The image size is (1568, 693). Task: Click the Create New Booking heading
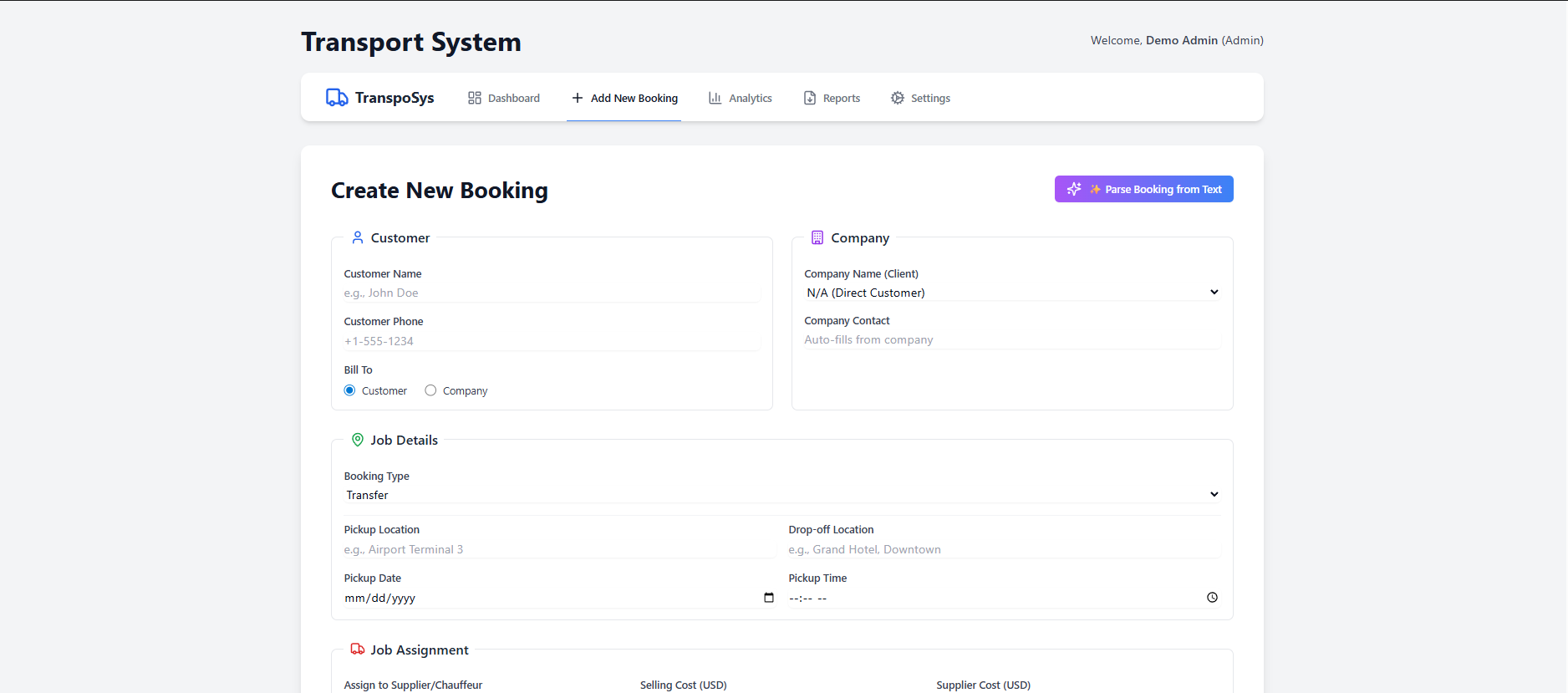point(440,191)
